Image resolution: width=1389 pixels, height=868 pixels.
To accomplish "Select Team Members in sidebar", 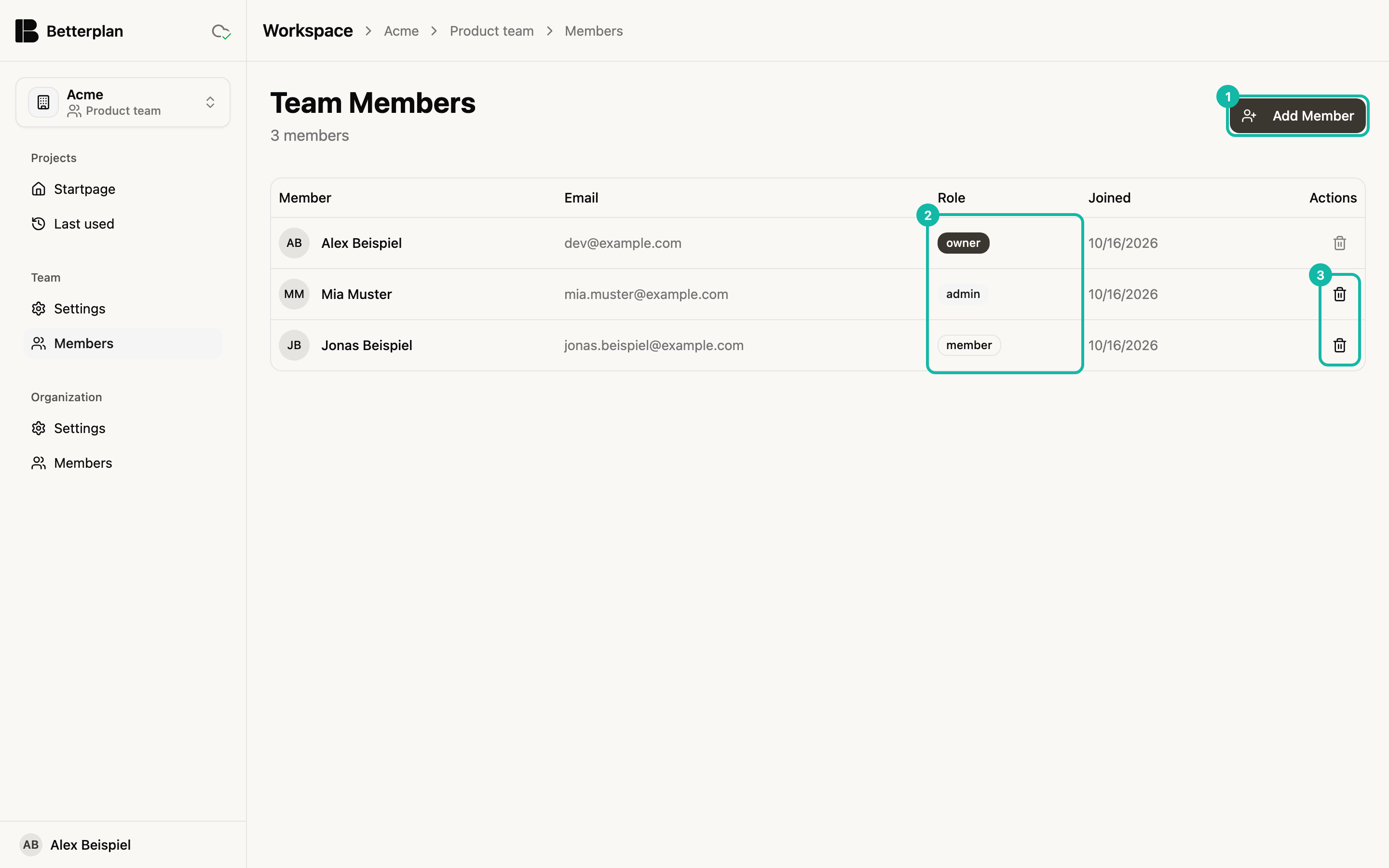I will tap(123, 343).
